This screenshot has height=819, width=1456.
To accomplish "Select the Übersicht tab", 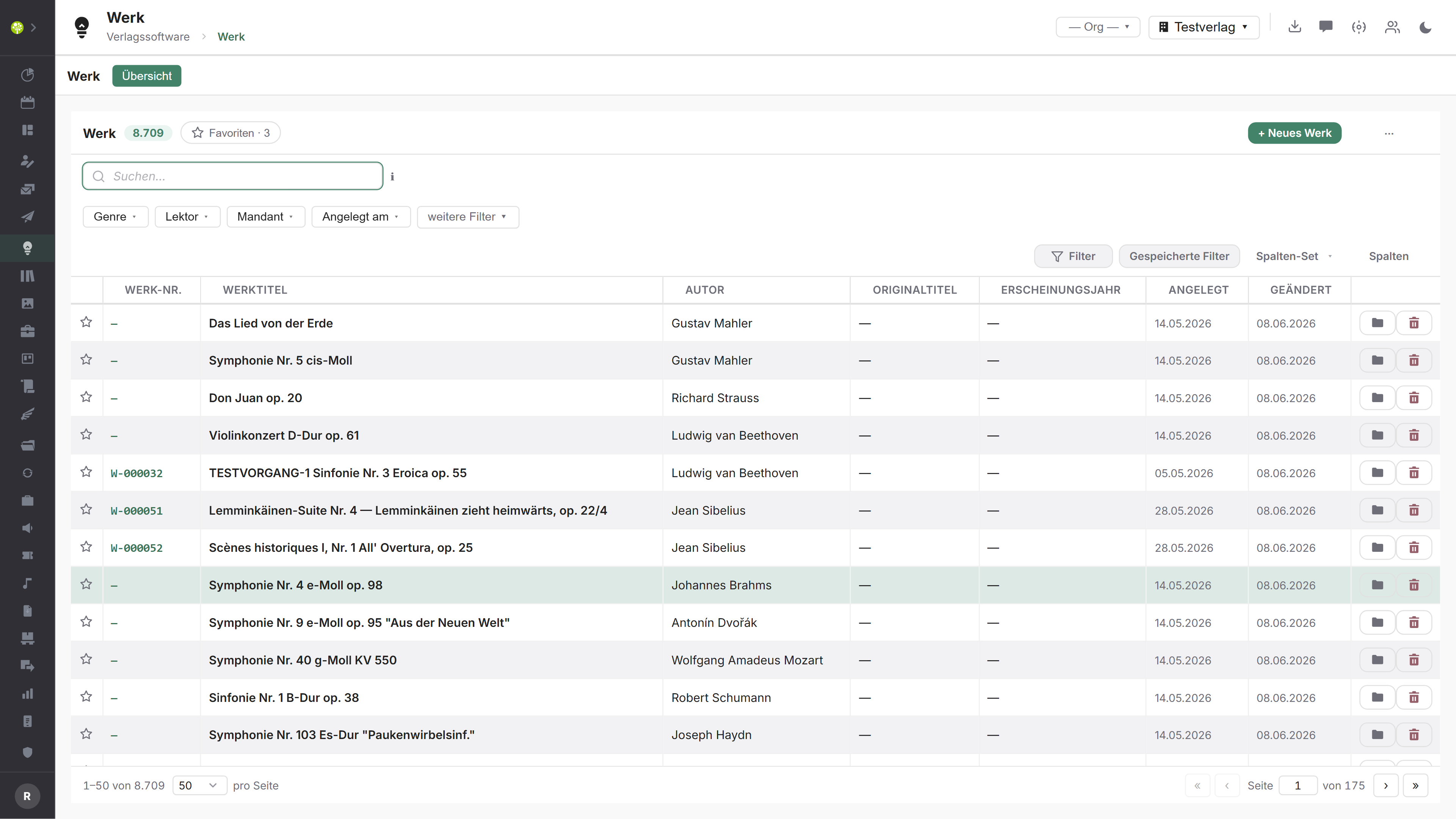I will tap(147, 76).
